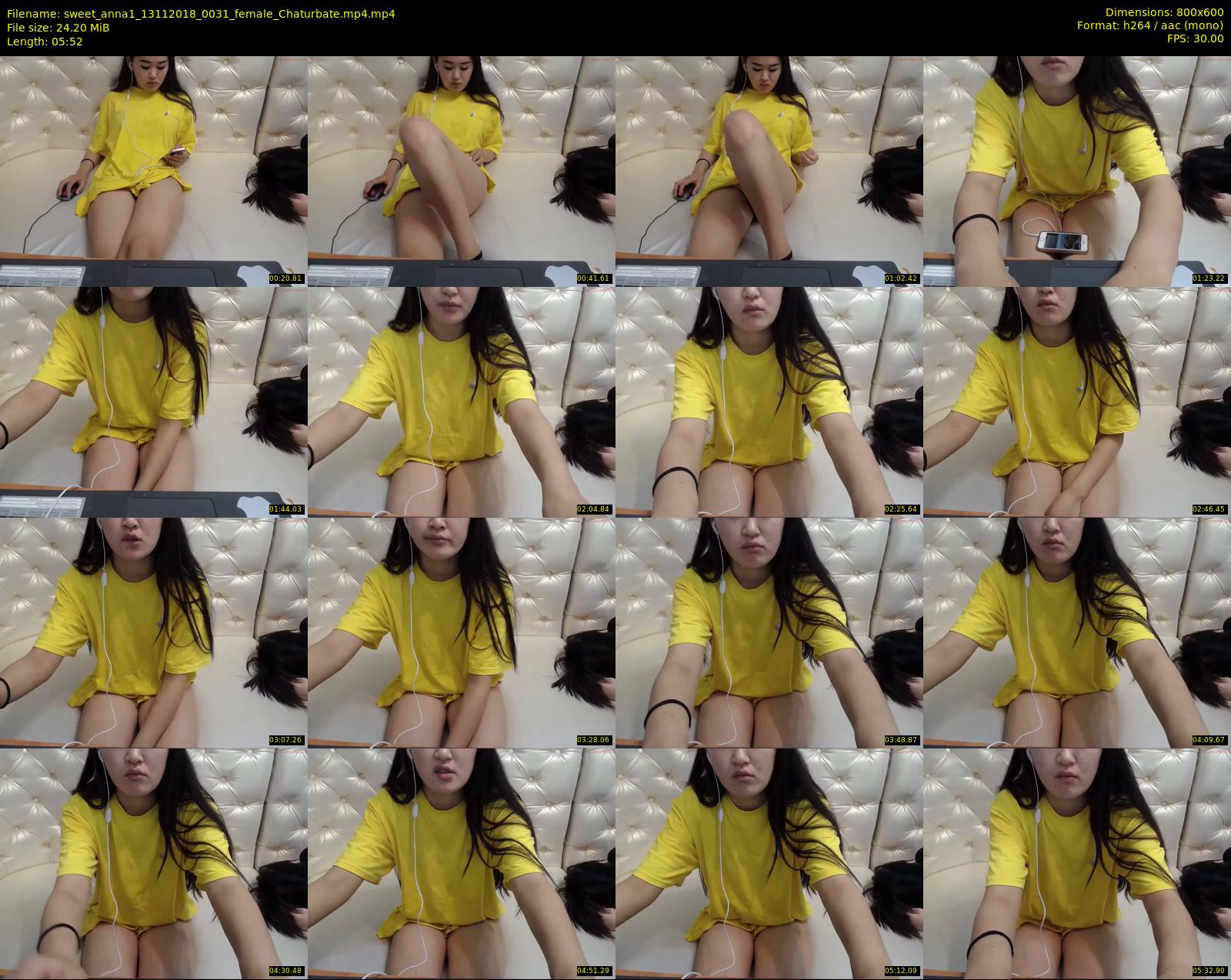Pick the frame stamped 02:25.64
Viewport: 1231px width, 980px height.
click(x=769, y=402)
